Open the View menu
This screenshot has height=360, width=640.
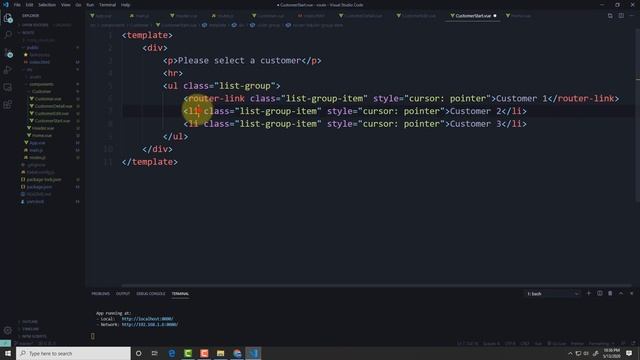coord(65,5)
